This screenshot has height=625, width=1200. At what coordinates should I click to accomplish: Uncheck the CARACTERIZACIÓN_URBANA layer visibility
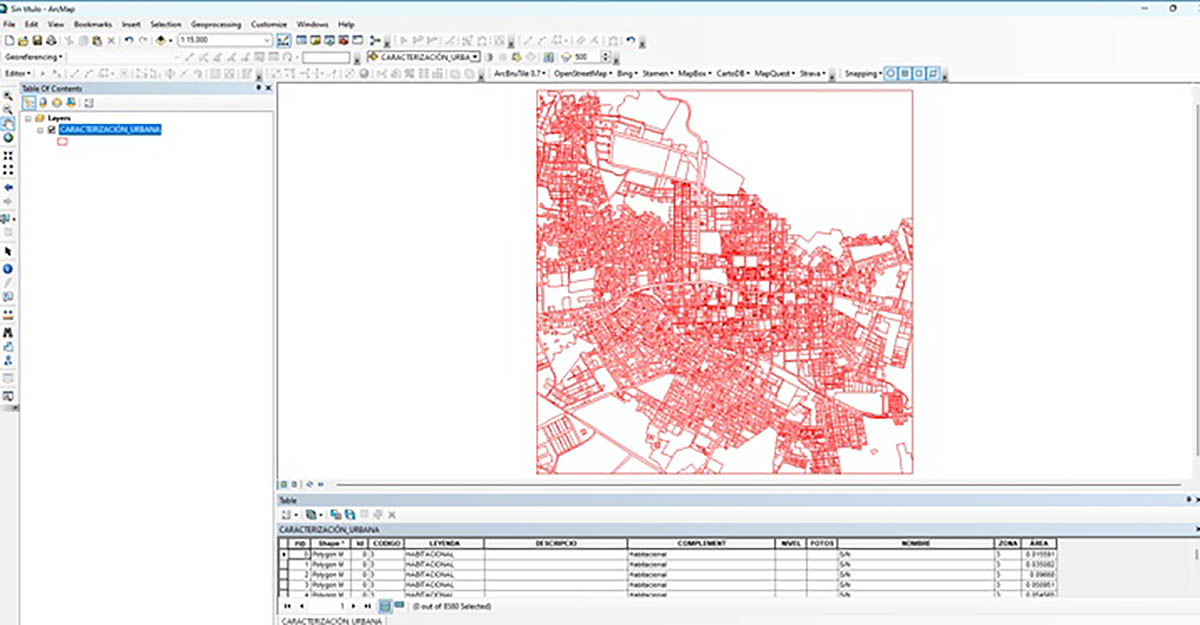click(x=51, y=130)
